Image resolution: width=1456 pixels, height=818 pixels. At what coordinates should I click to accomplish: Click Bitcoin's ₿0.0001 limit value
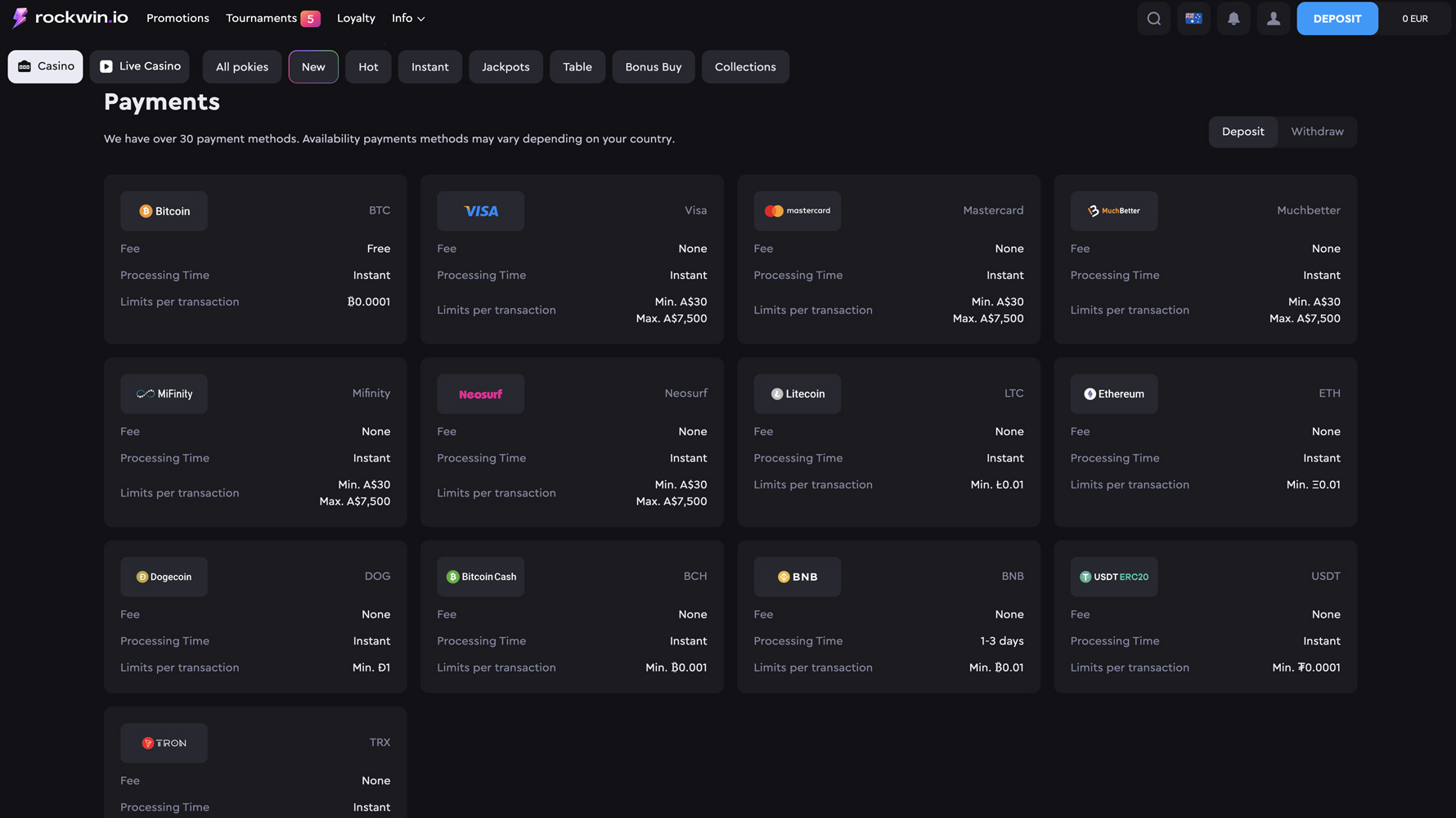click(369, 302)
